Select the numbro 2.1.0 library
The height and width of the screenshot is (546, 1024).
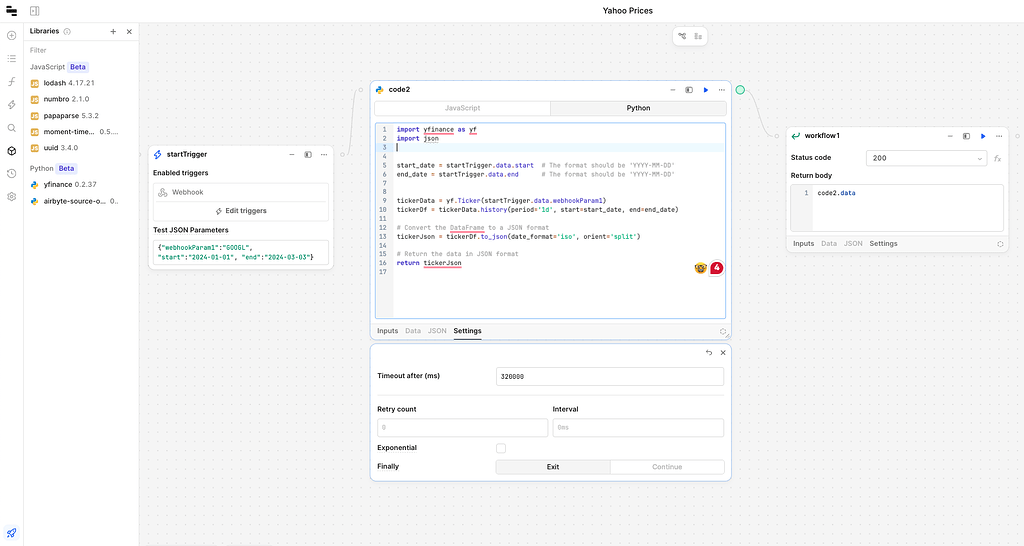(x=67, y=99)
